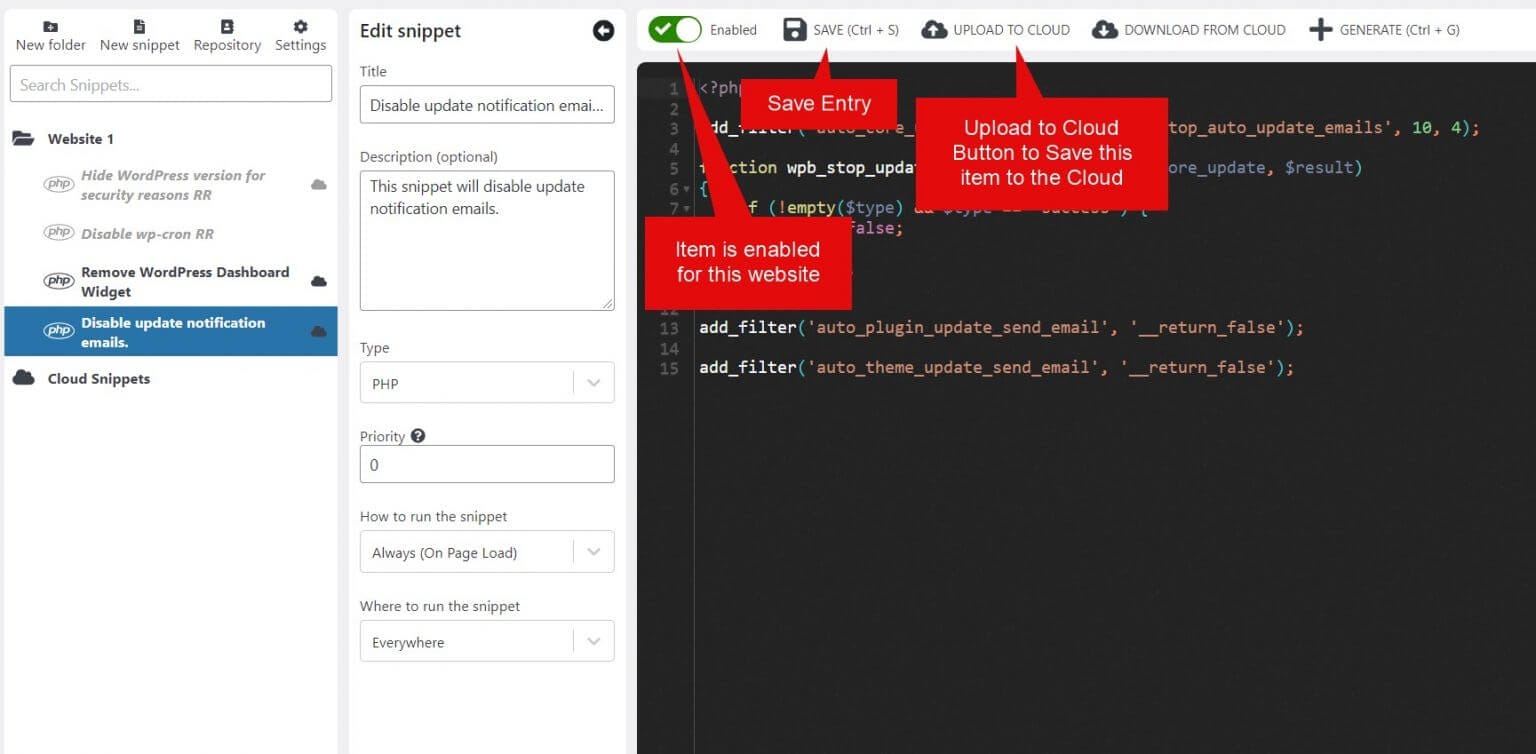Click the New folder icon
This screenshot has height=754, width=1536.
(50, 28)
